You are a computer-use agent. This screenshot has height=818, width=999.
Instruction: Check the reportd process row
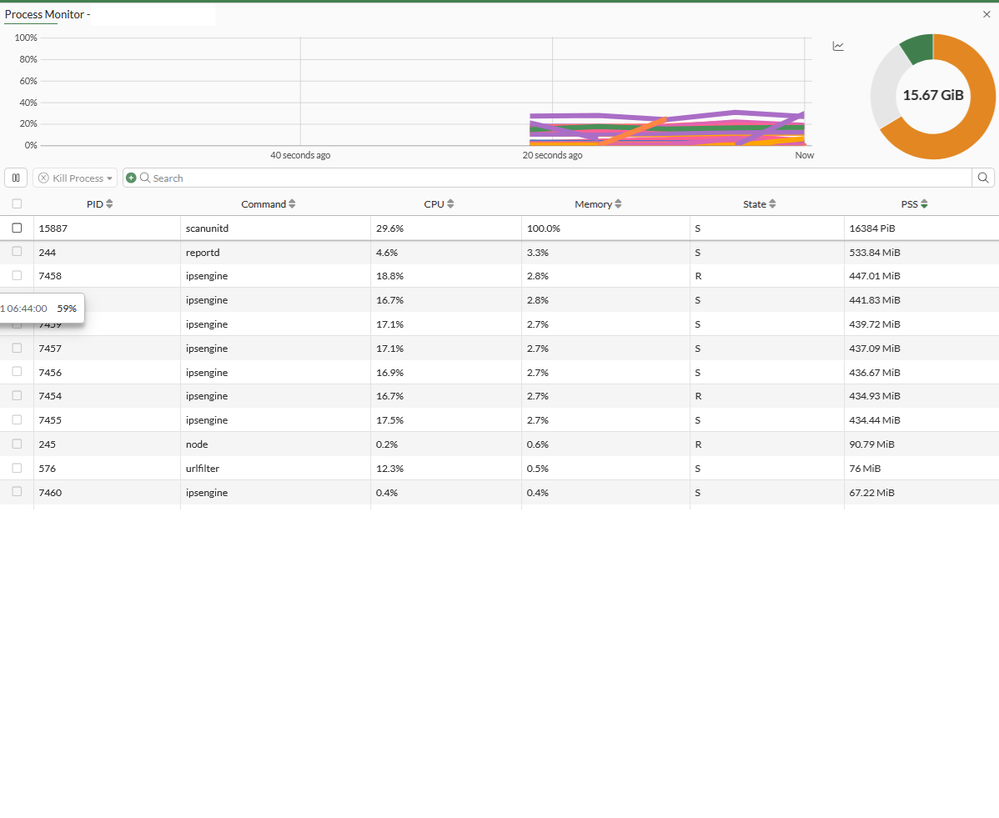(x=17, y=252)
